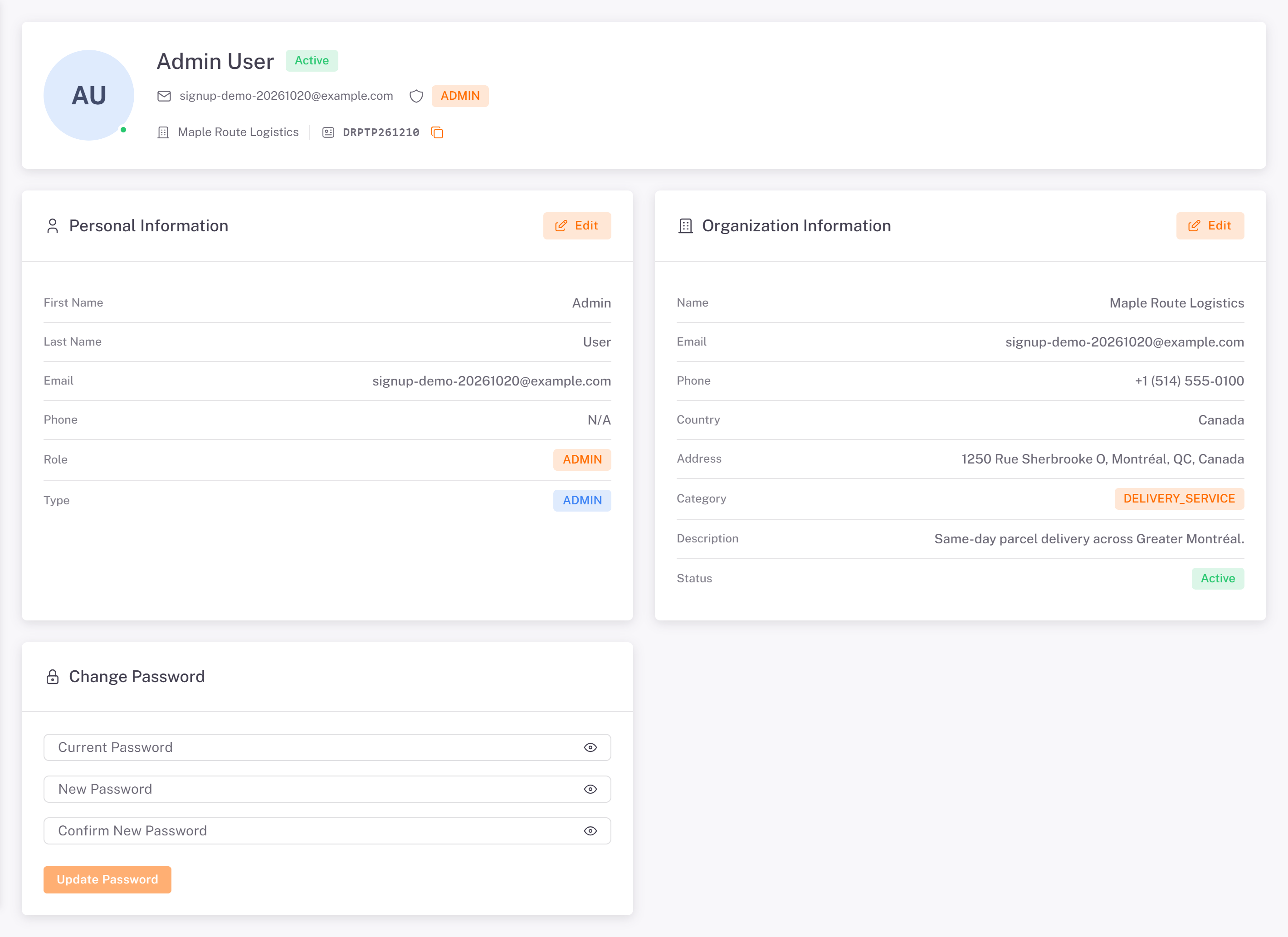The width and height of the screenshot is (1288, 937).
Task: Click the Type ADMIN blue badge
Action: 582,501
